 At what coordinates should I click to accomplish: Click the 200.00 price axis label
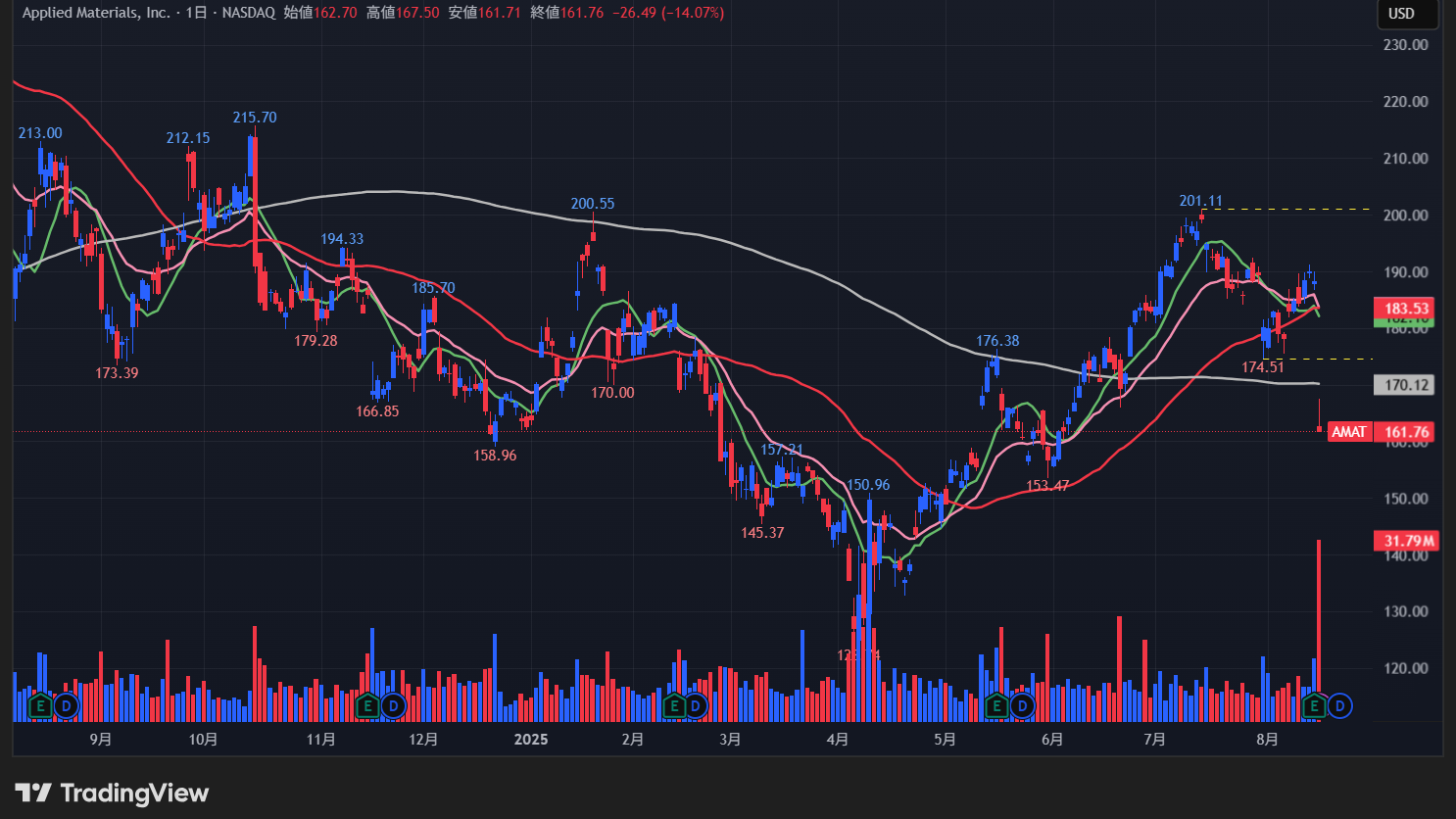(x=1405, y=216)
